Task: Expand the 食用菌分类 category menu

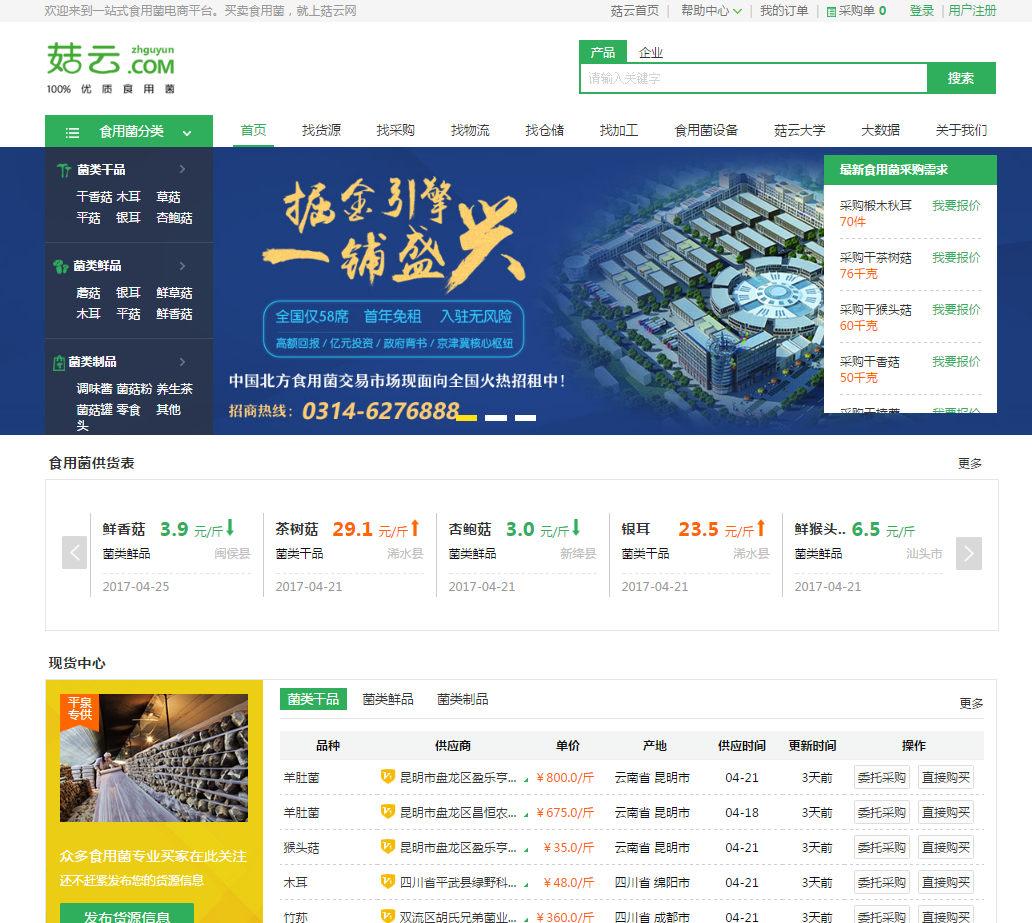Action: coord(129,132)
